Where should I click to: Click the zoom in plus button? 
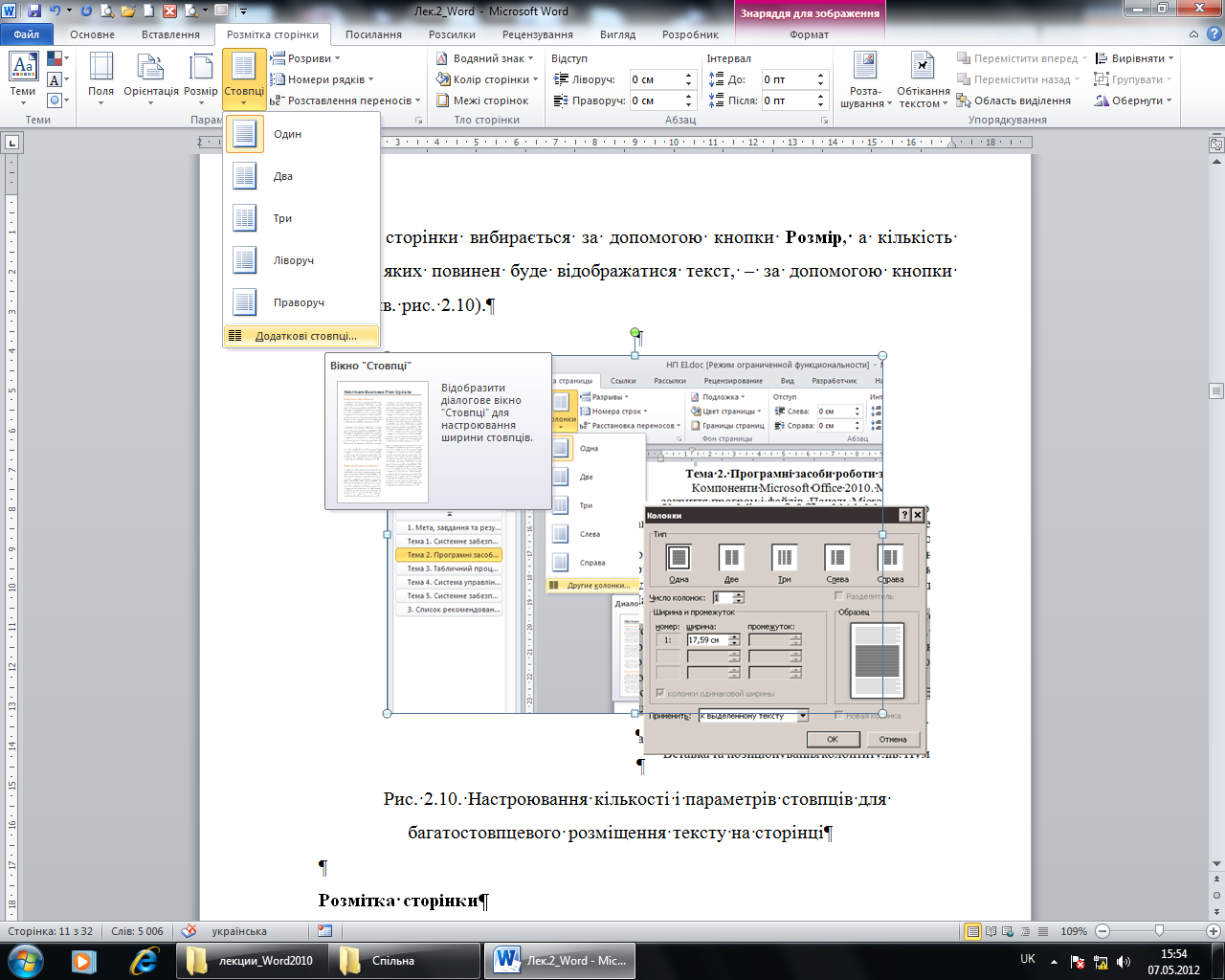[x=1214, y=931]
